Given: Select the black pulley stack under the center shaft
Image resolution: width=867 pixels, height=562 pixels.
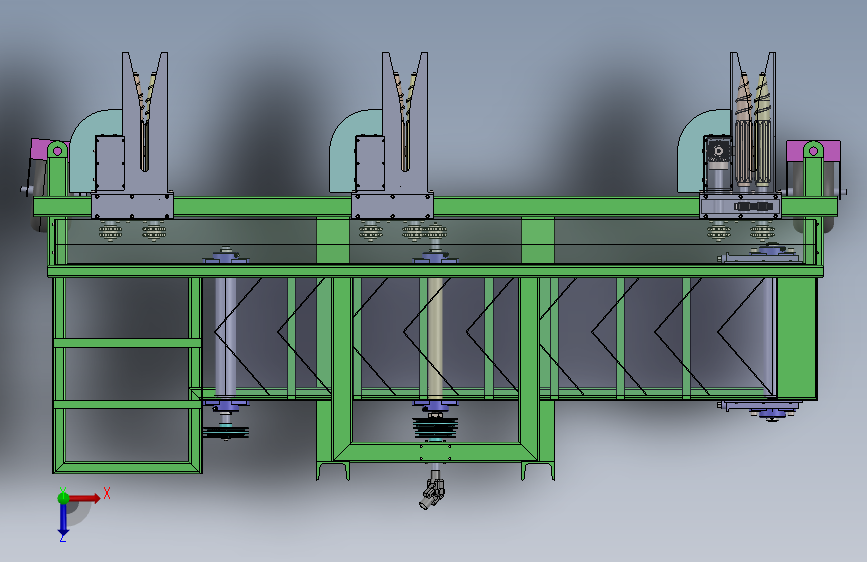Looking at the screenshot, I should tap(435, 428).
